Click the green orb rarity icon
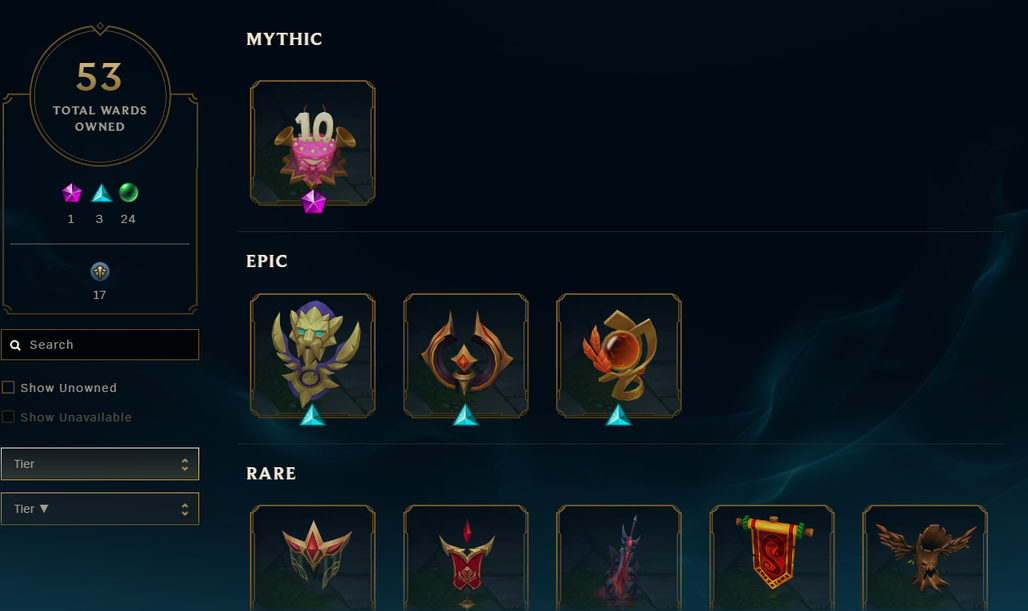 click(x=128, y=193)
